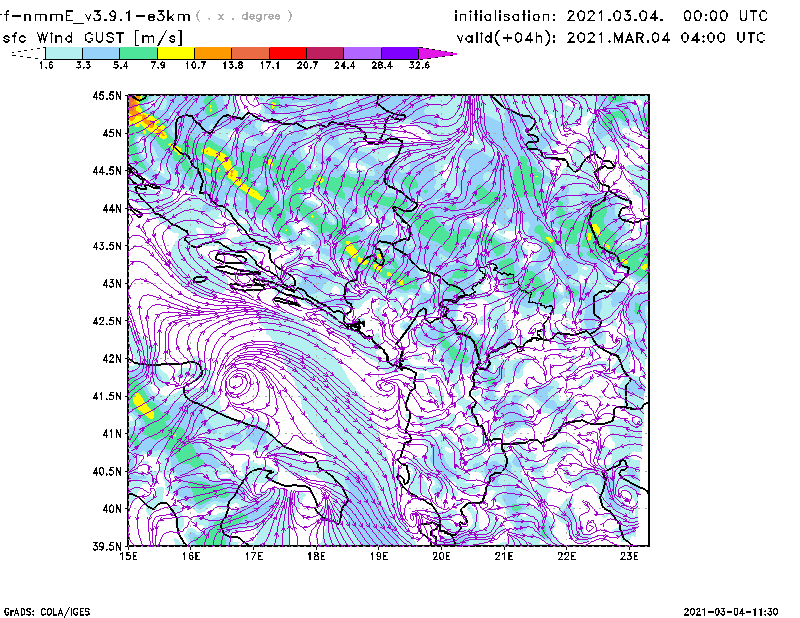The width and height of the screenshot is (800, 618).
Task: Click the 23E longitude label
Action: pyautogui.click(x=629, y=556)
